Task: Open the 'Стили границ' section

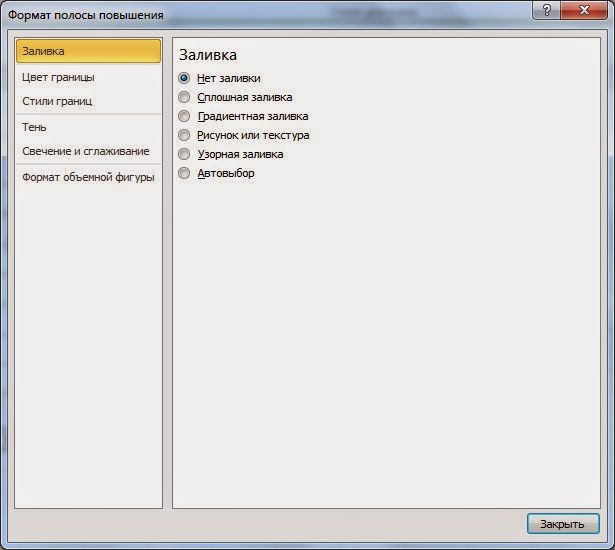Action: (89, 101)
